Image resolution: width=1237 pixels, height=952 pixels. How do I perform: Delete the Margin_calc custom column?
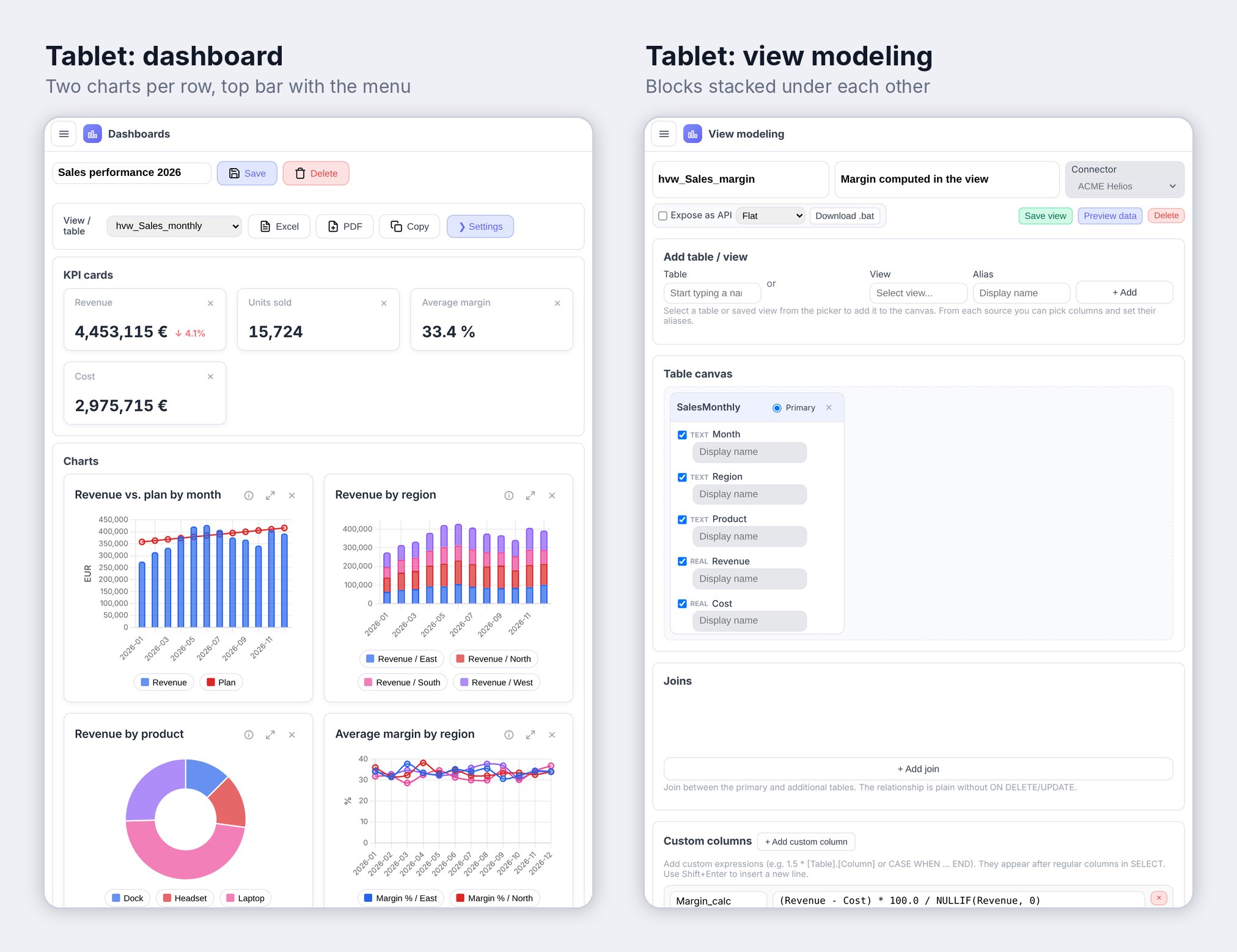click(1159, 898)
